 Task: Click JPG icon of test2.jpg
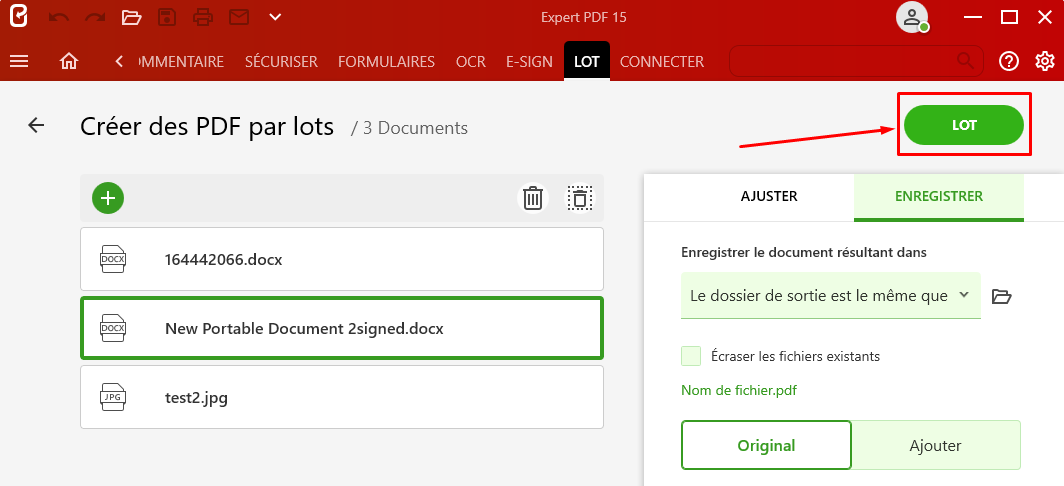(x=113, y=397)
